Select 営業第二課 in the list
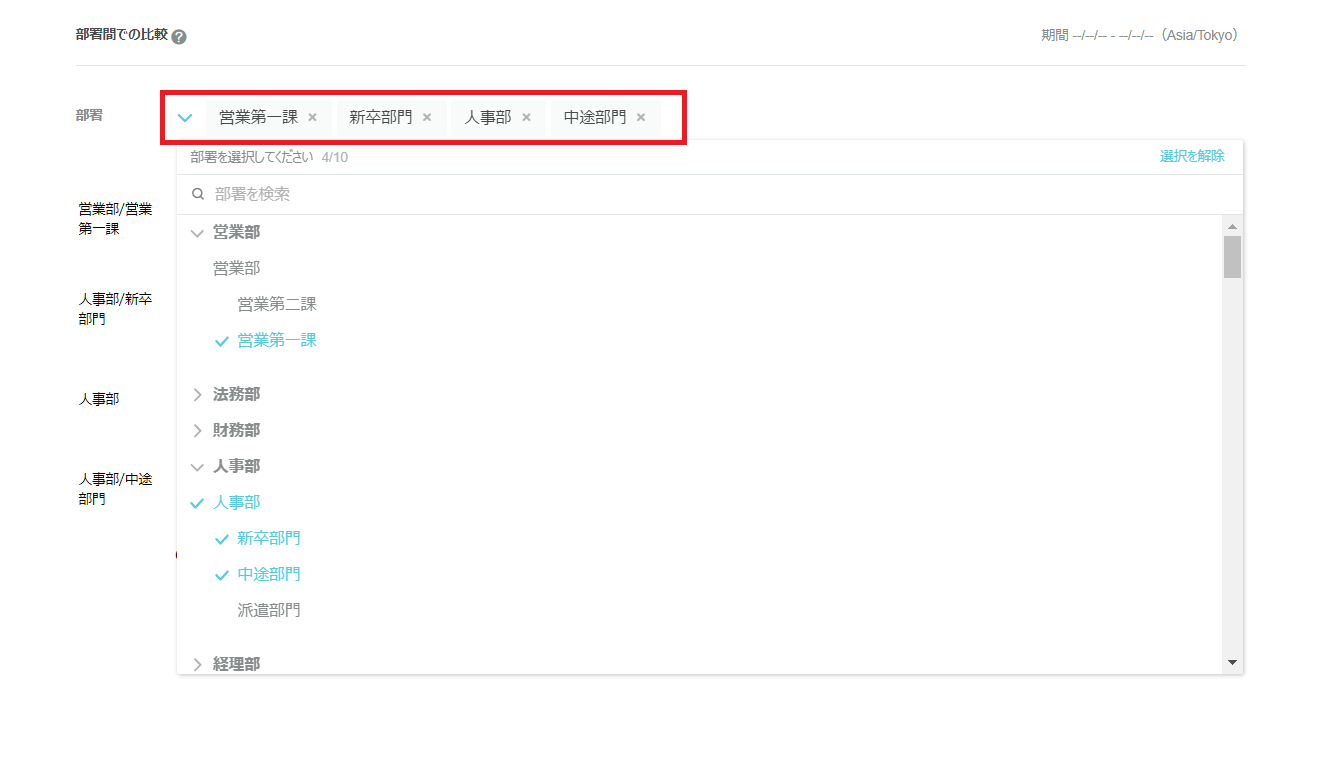 (277, 304)
